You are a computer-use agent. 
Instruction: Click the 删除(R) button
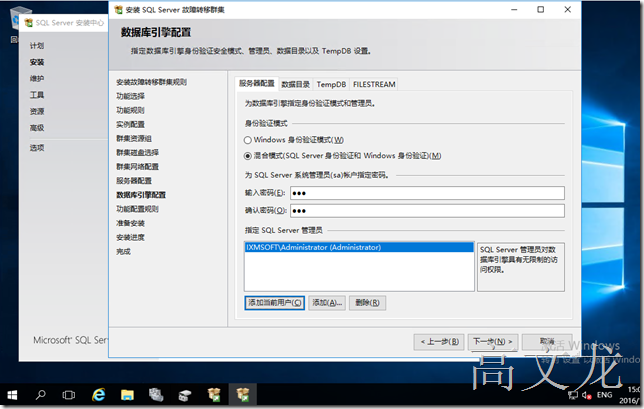coord(367,303)
